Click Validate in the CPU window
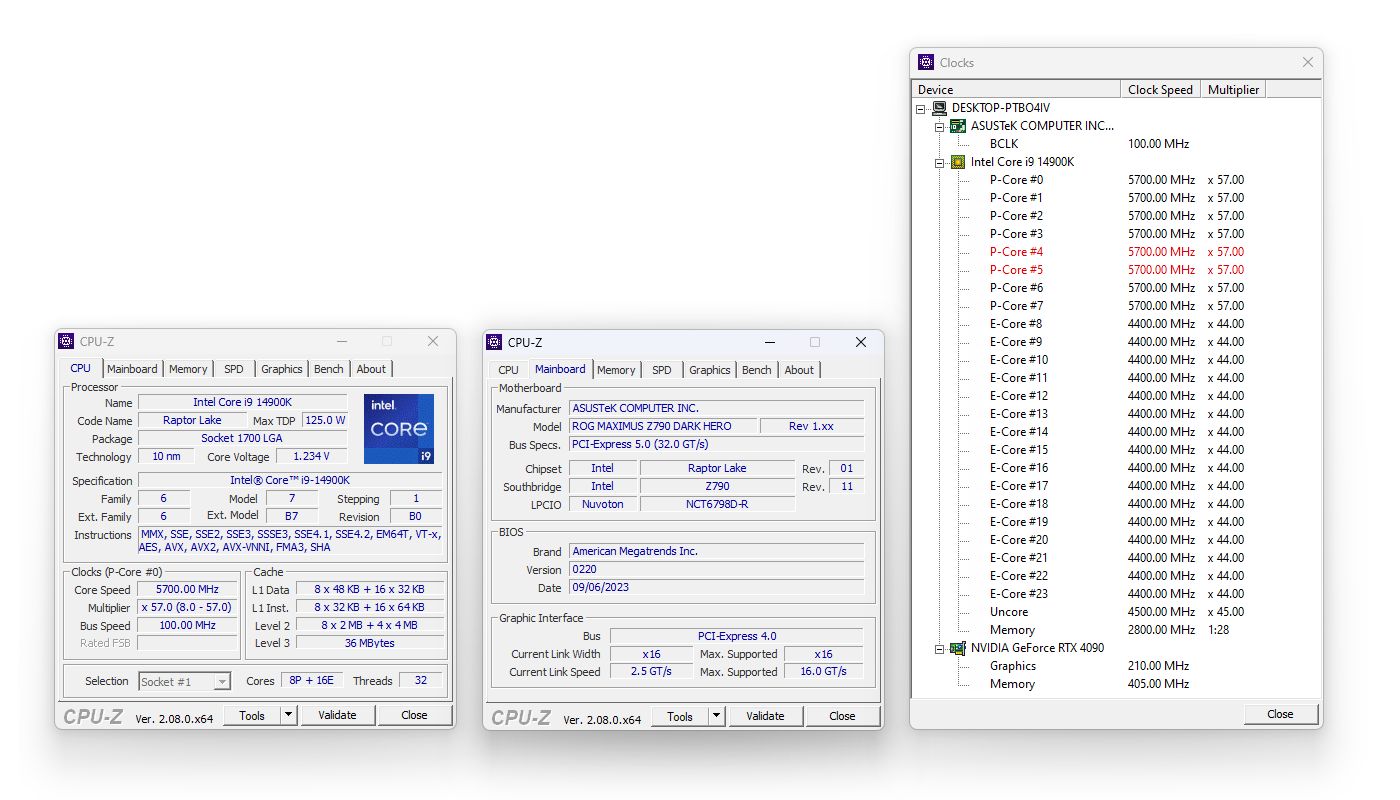1400x800 pixels. click(x=338, y=715)
